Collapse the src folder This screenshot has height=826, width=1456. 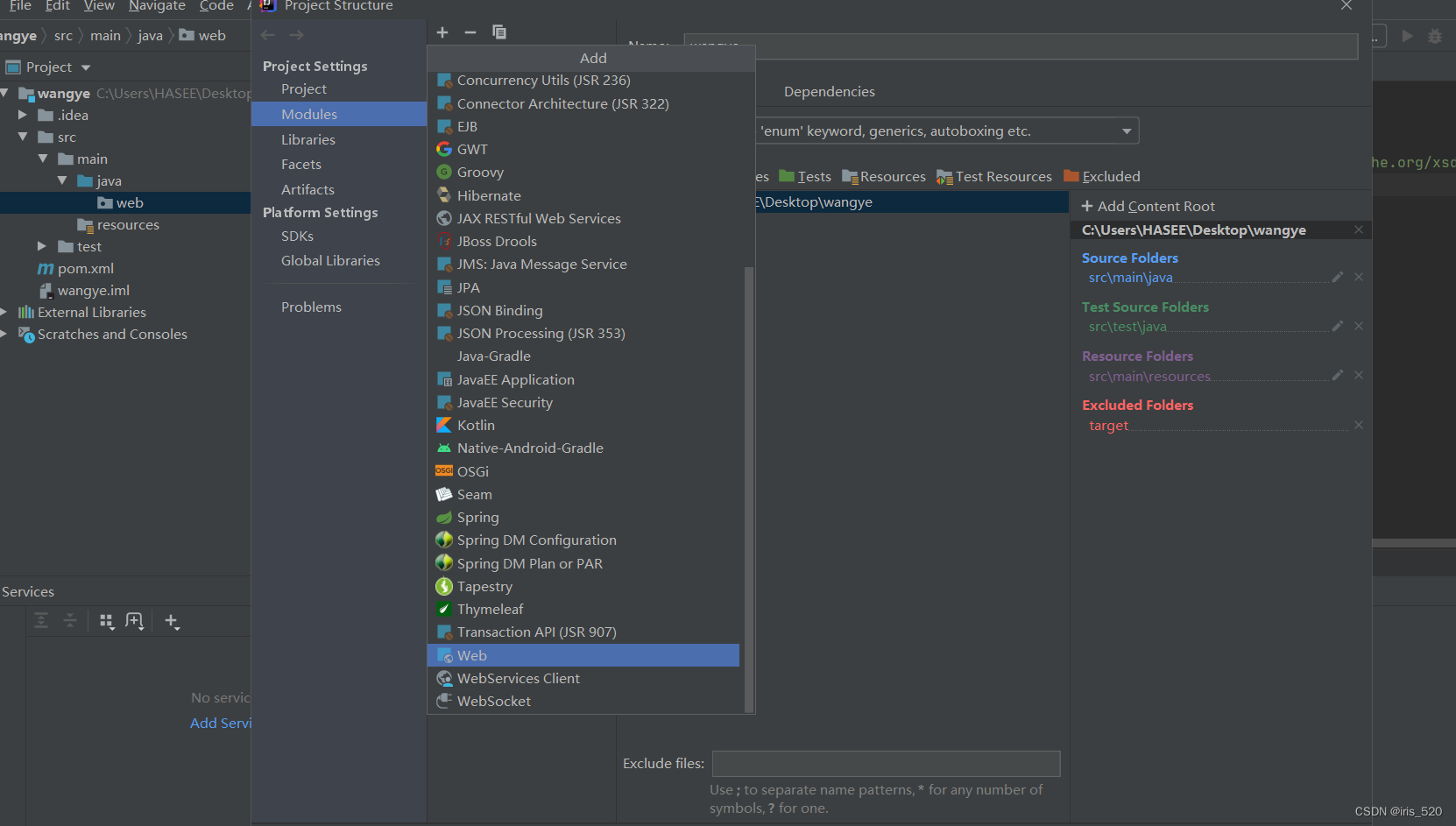[x=23, y=137]
